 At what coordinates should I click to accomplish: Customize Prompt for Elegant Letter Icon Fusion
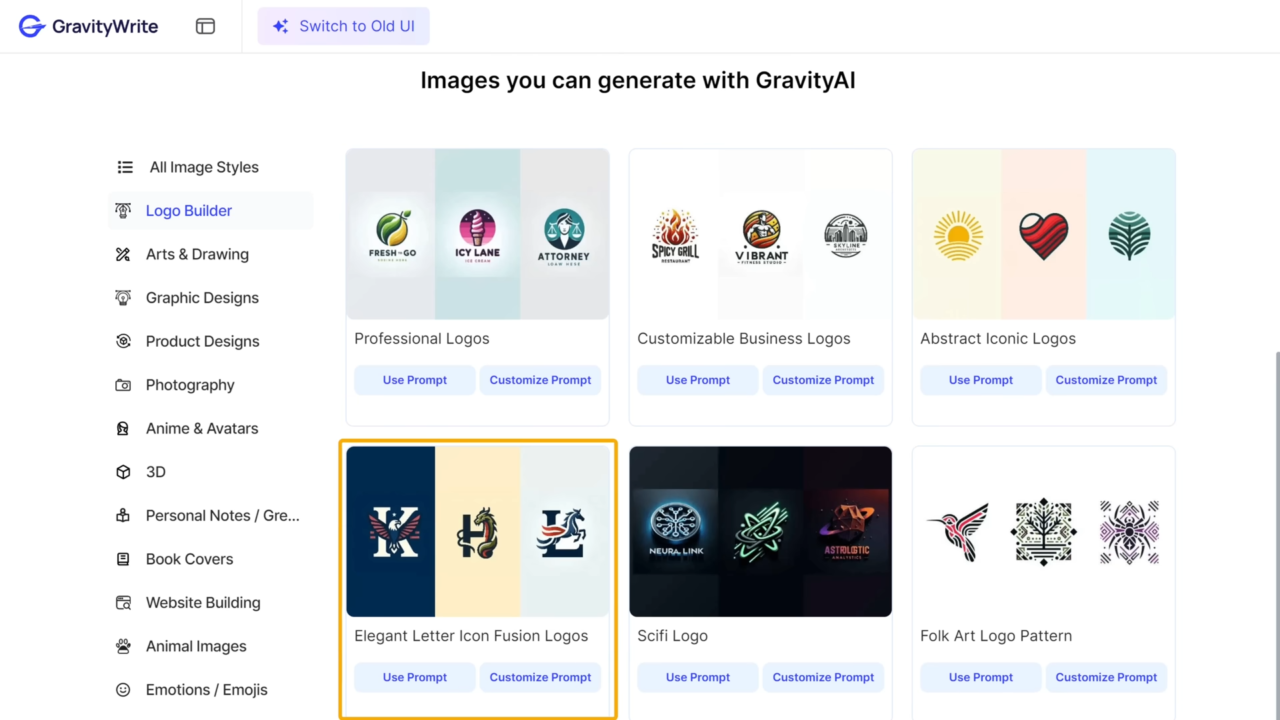click(540, 677)
